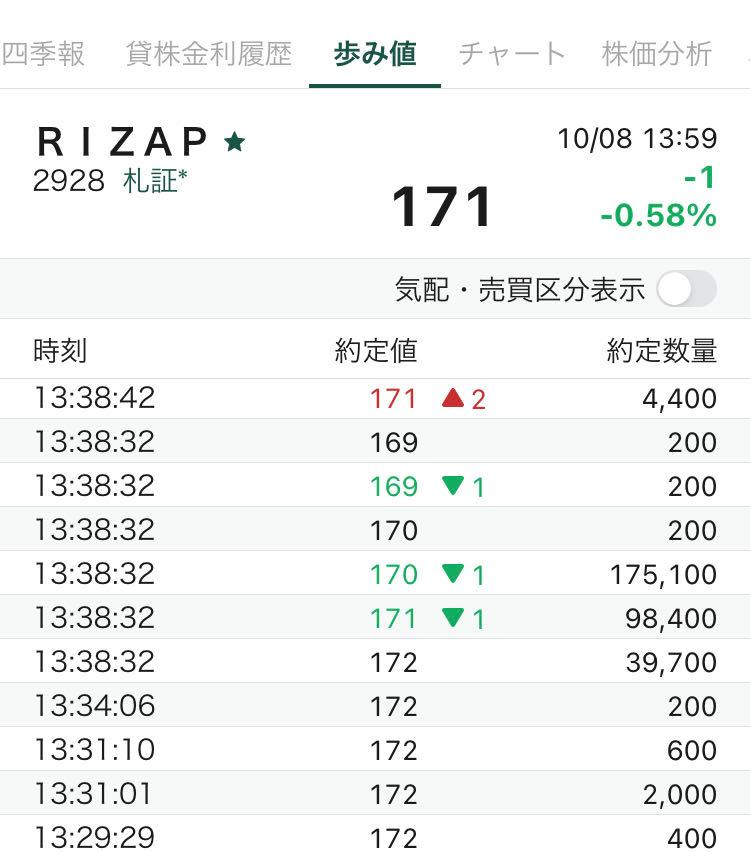The image size is (750, 852).
Task: Click the 時刻 column header
Action: click(x=60, y=350)
